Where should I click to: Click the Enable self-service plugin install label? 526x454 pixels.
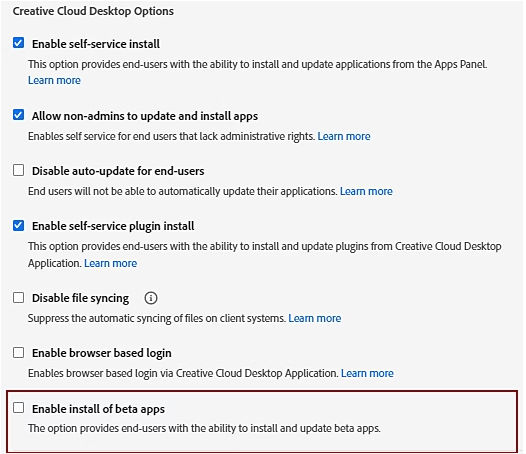(113, 226)
